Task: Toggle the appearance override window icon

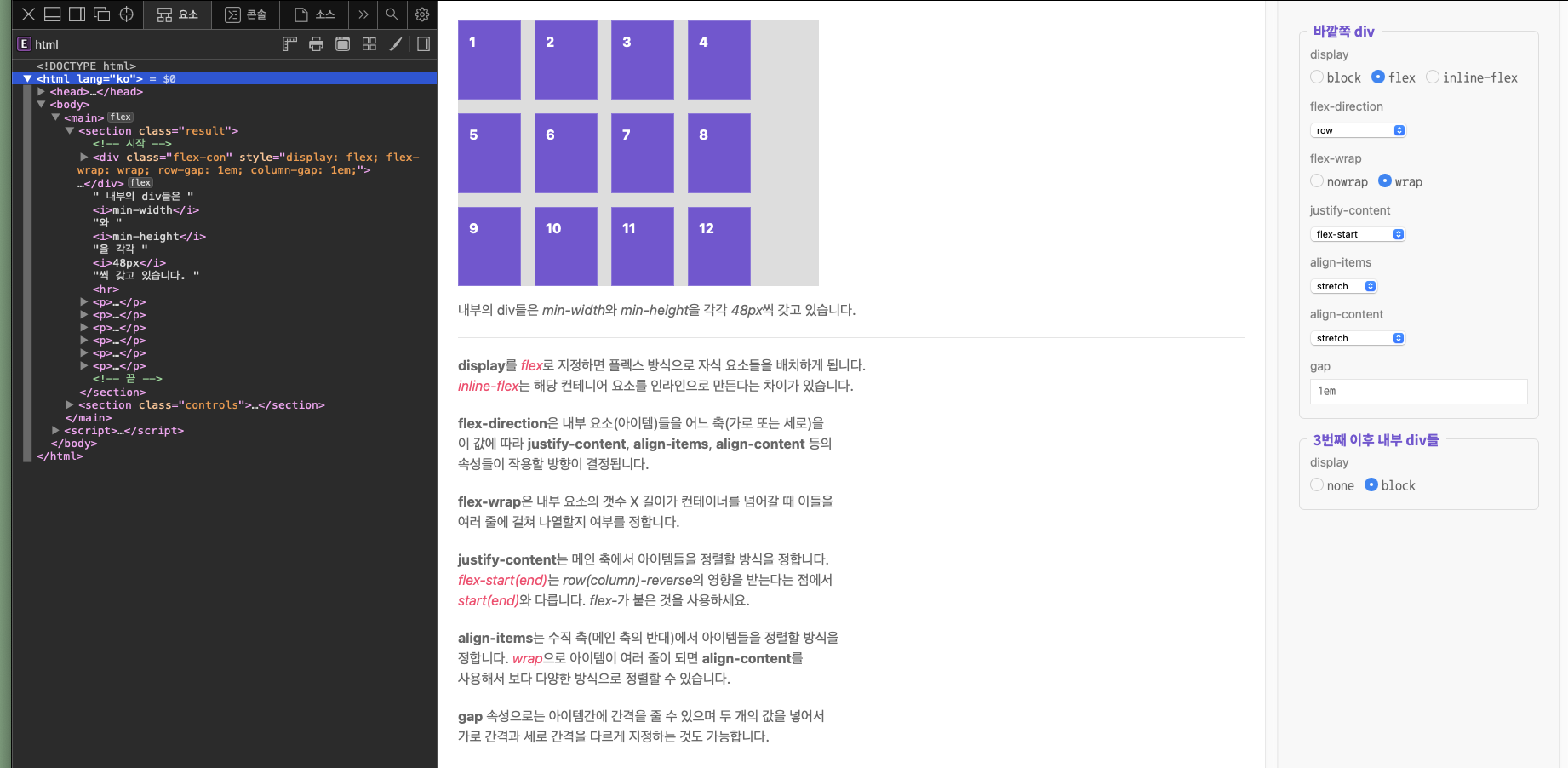Action: [x=342, y=44]
